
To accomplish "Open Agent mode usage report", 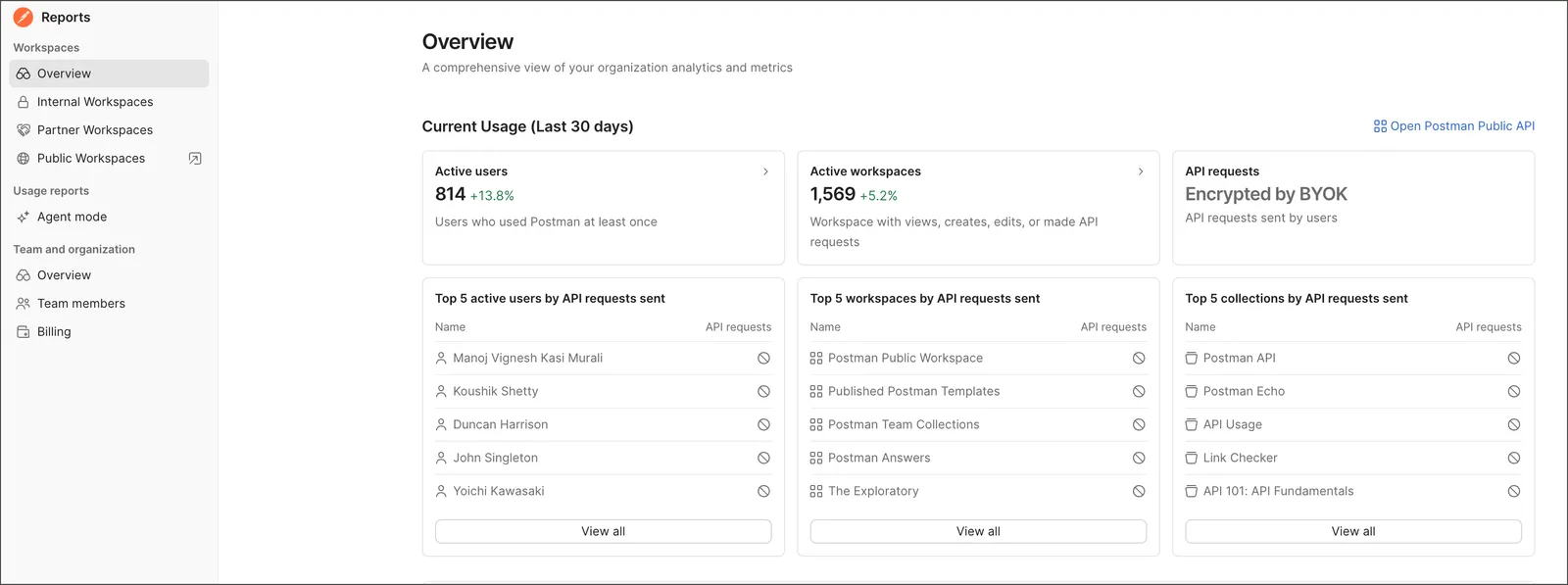I will 109,218.
